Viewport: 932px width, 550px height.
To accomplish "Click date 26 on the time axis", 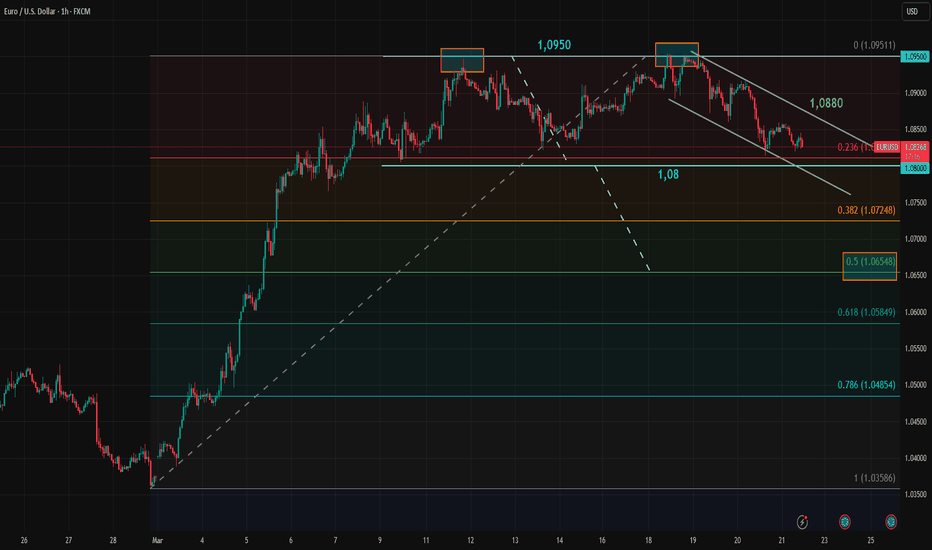I will (x=24, y=540).
